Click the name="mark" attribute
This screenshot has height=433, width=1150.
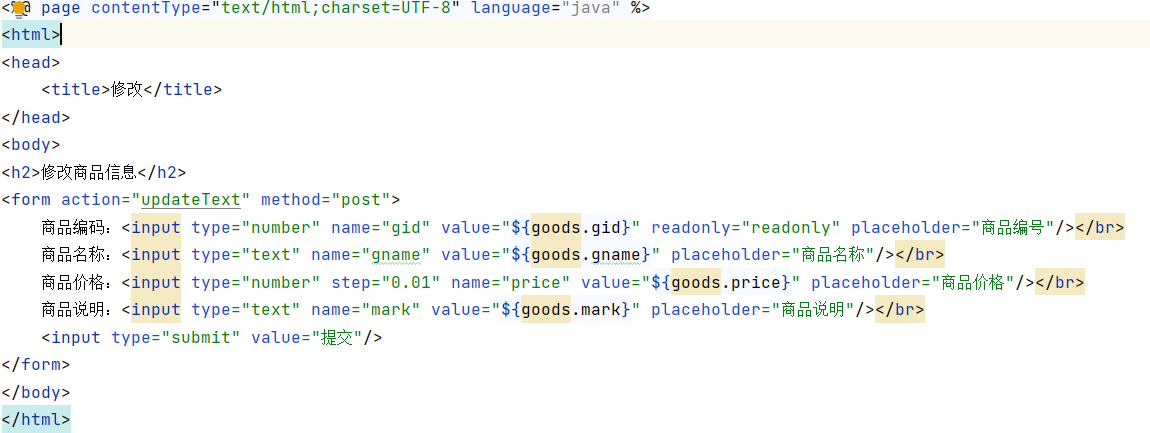[366, 310]
